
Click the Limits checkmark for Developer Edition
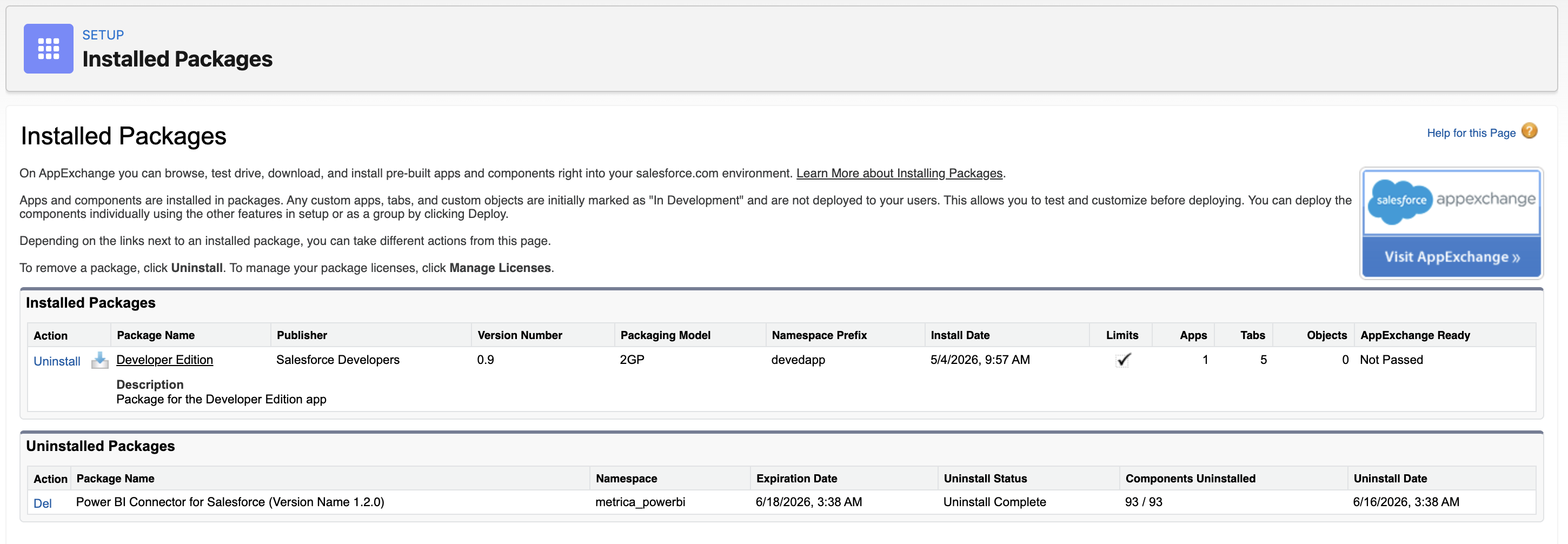pyautogui.click(x=1123, y=360)
